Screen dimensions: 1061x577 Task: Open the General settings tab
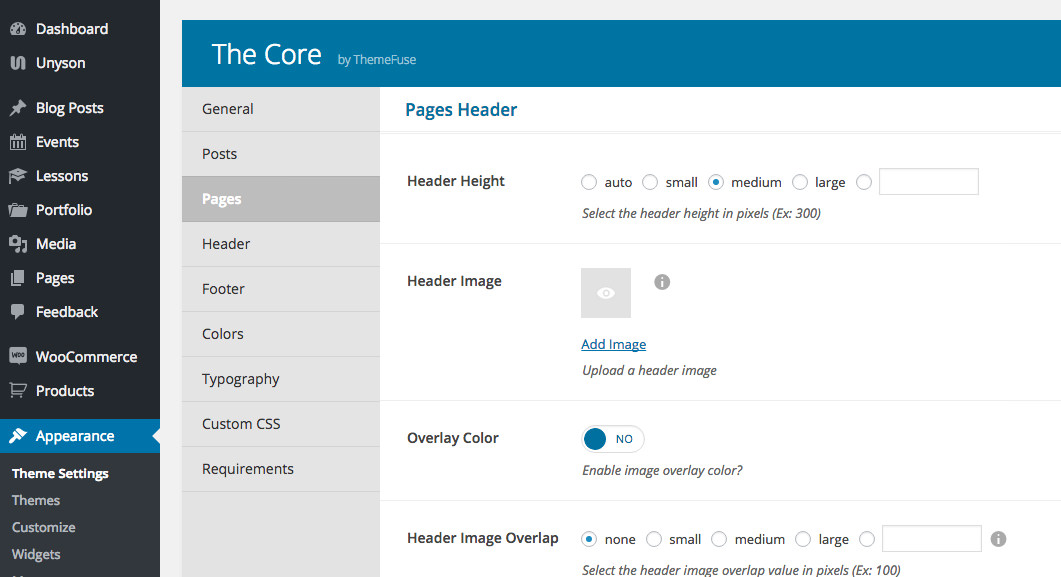[281, 109]
